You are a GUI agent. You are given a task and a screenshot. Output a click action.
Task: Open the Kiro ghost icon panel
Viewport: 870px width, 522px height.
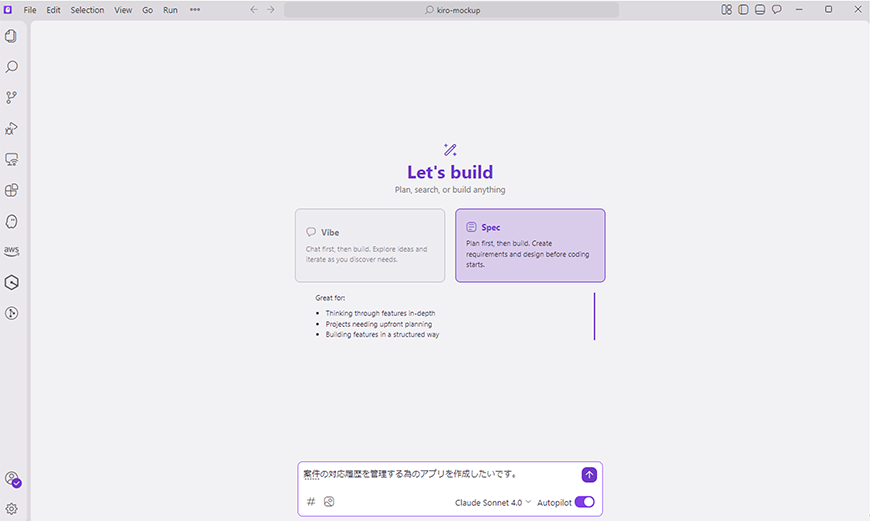click(x=11, y=221)
